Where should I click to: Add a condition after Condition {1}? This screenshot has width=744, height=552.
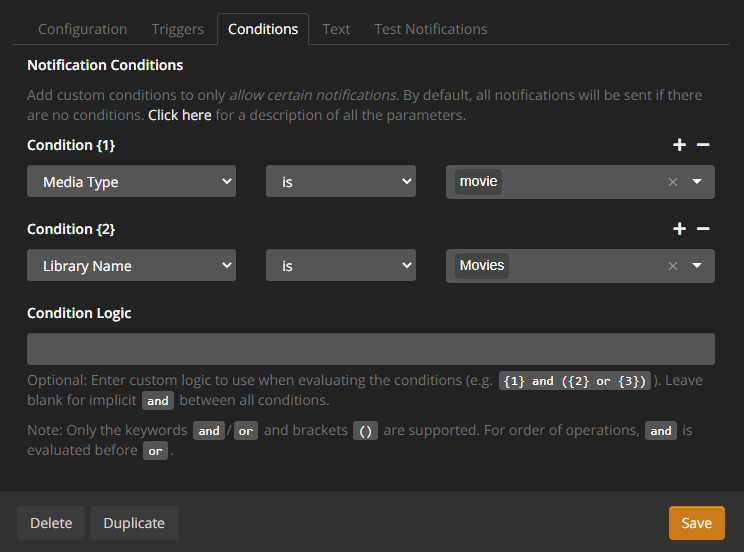coord(679,145)
